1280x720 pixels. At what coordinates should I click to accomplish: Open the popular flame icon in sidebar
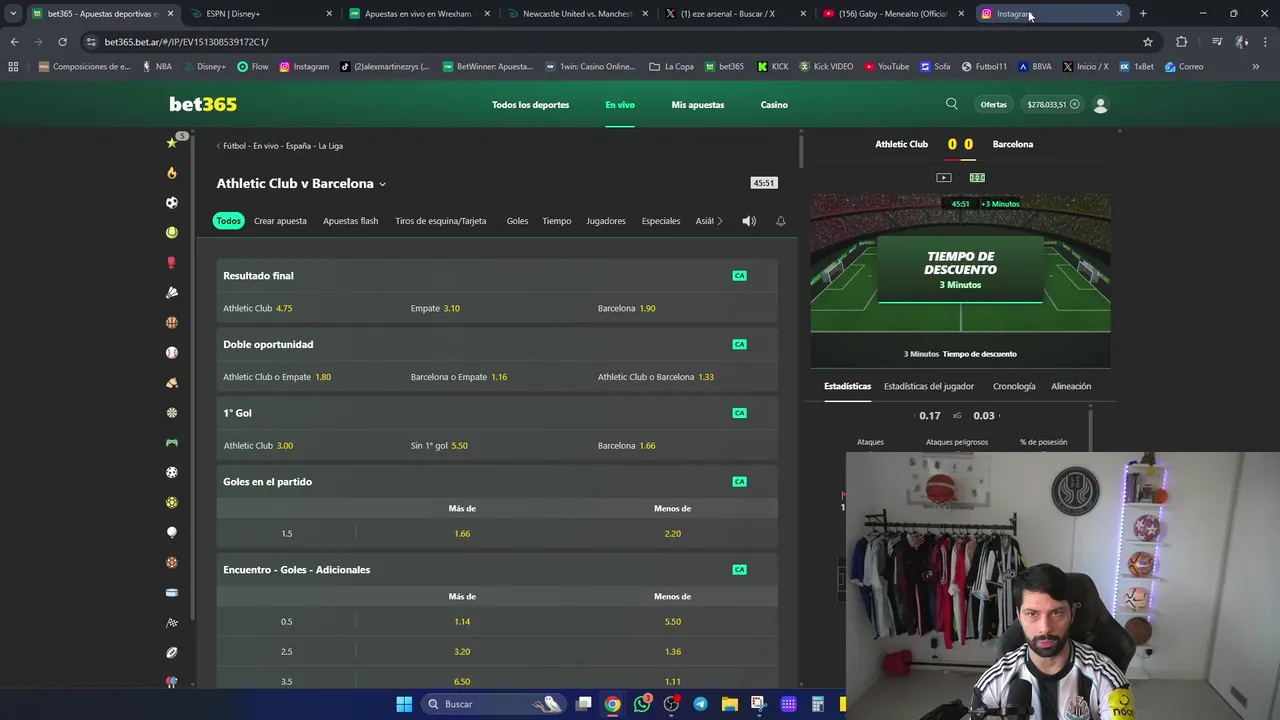(172, 173)
